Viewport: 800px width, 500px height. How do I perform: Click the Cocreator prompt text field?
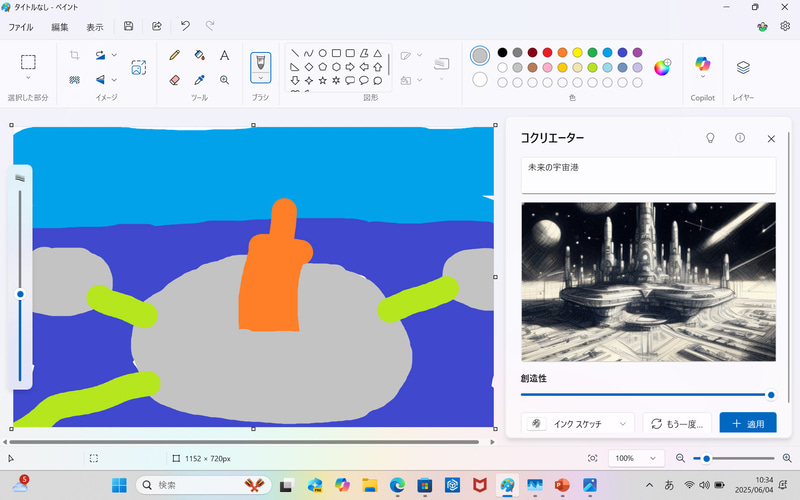click(648, 175)
